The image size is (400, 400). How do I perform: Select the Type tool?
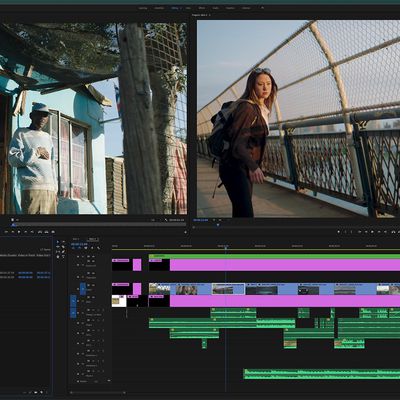[x=63, y=257]
